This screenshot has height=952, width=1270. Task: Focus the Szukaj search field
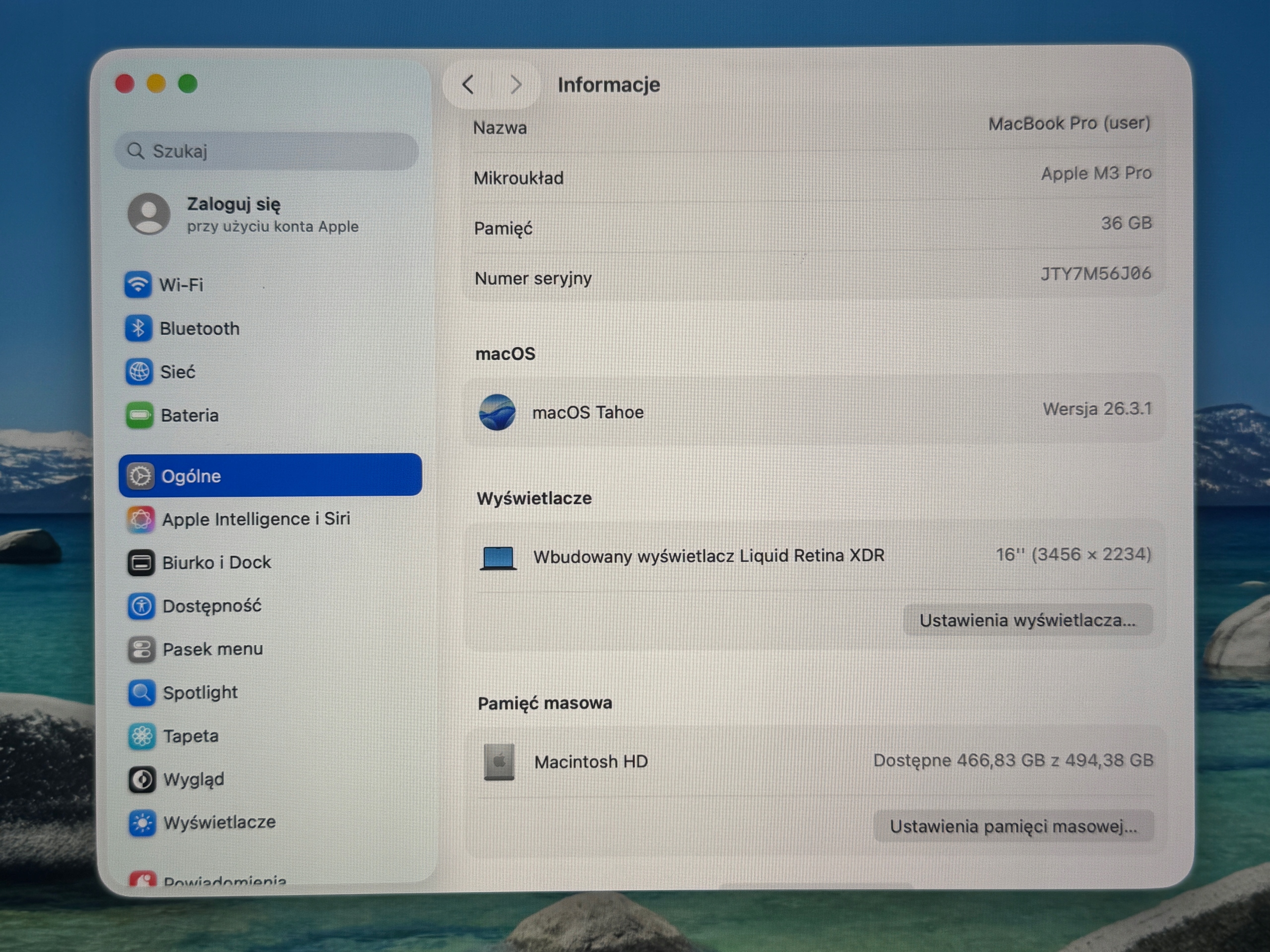pyautogui.click(x=267, y=151)
